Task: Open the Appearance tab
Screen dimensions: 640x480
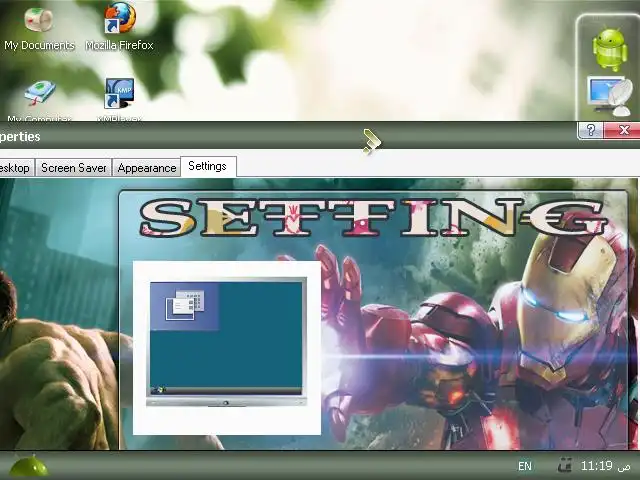Action: [x=147, y=168]
